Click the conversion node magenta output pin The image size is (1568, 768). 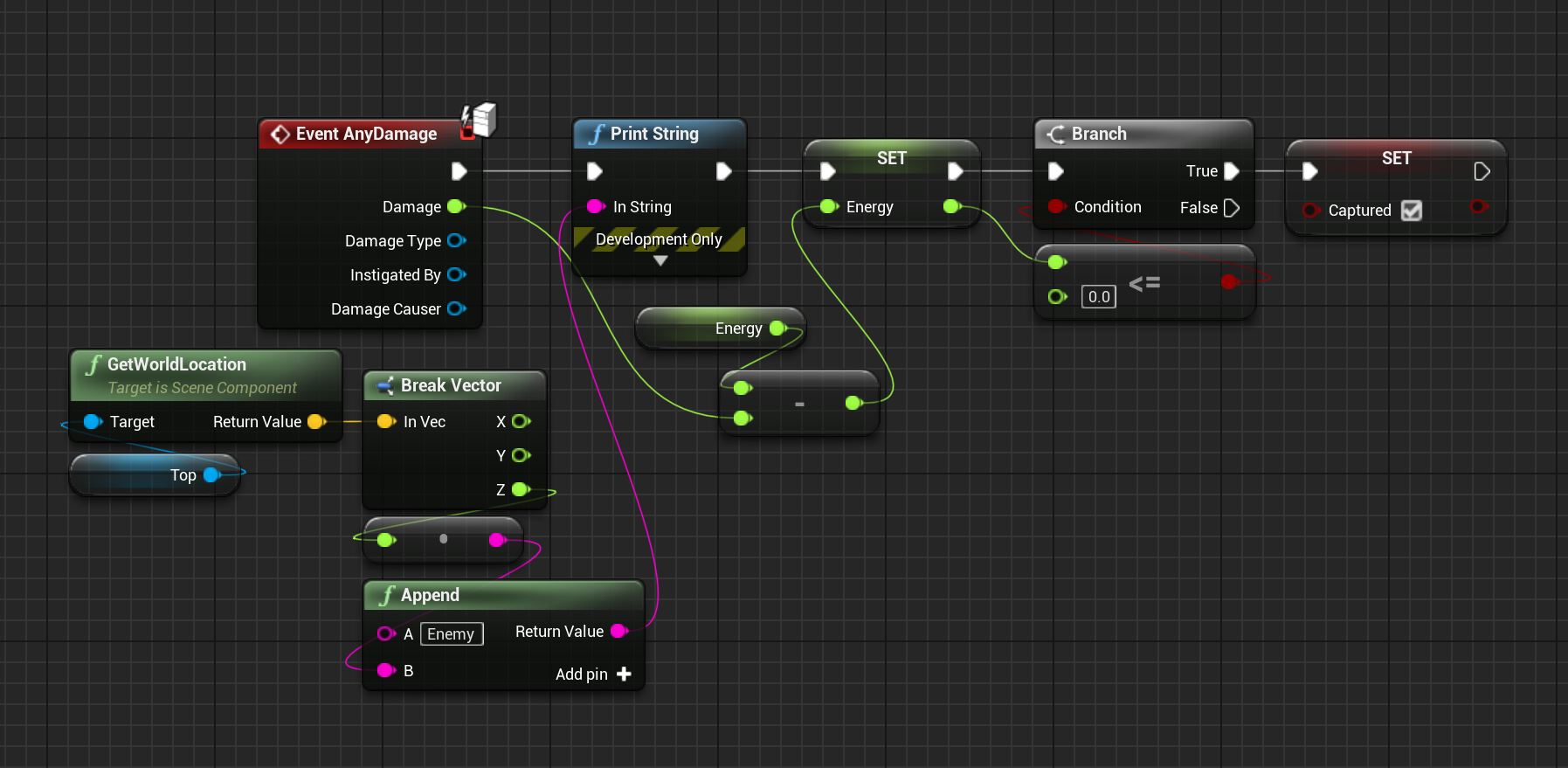[498, 540]
